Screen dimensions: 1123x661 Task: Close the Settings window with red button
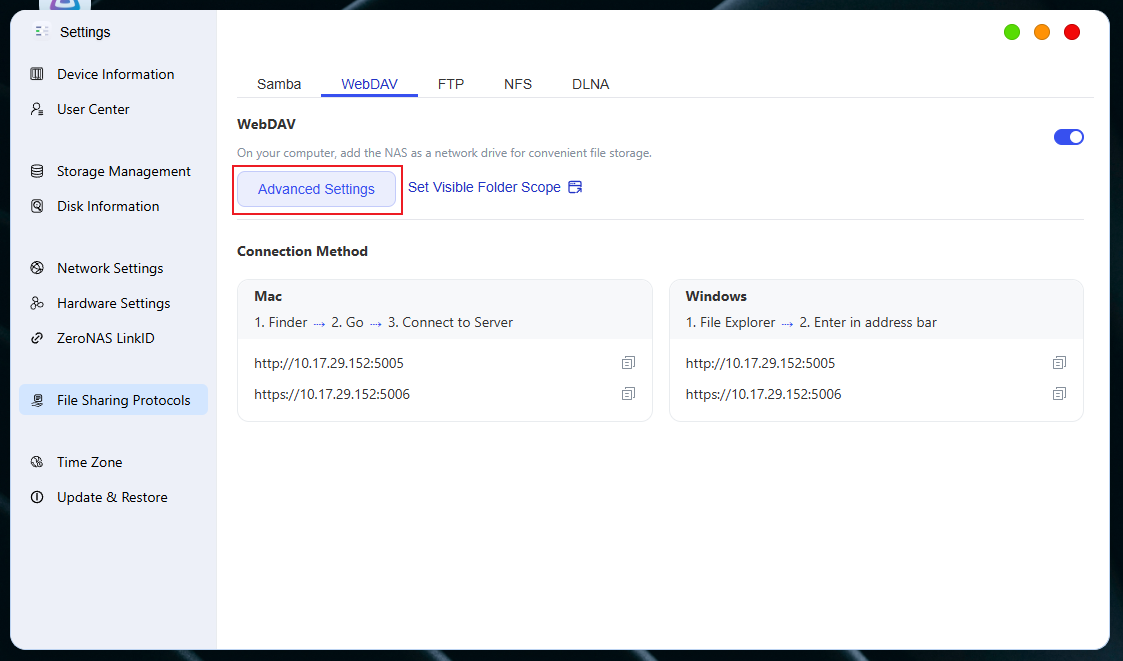coord(1072,32)
